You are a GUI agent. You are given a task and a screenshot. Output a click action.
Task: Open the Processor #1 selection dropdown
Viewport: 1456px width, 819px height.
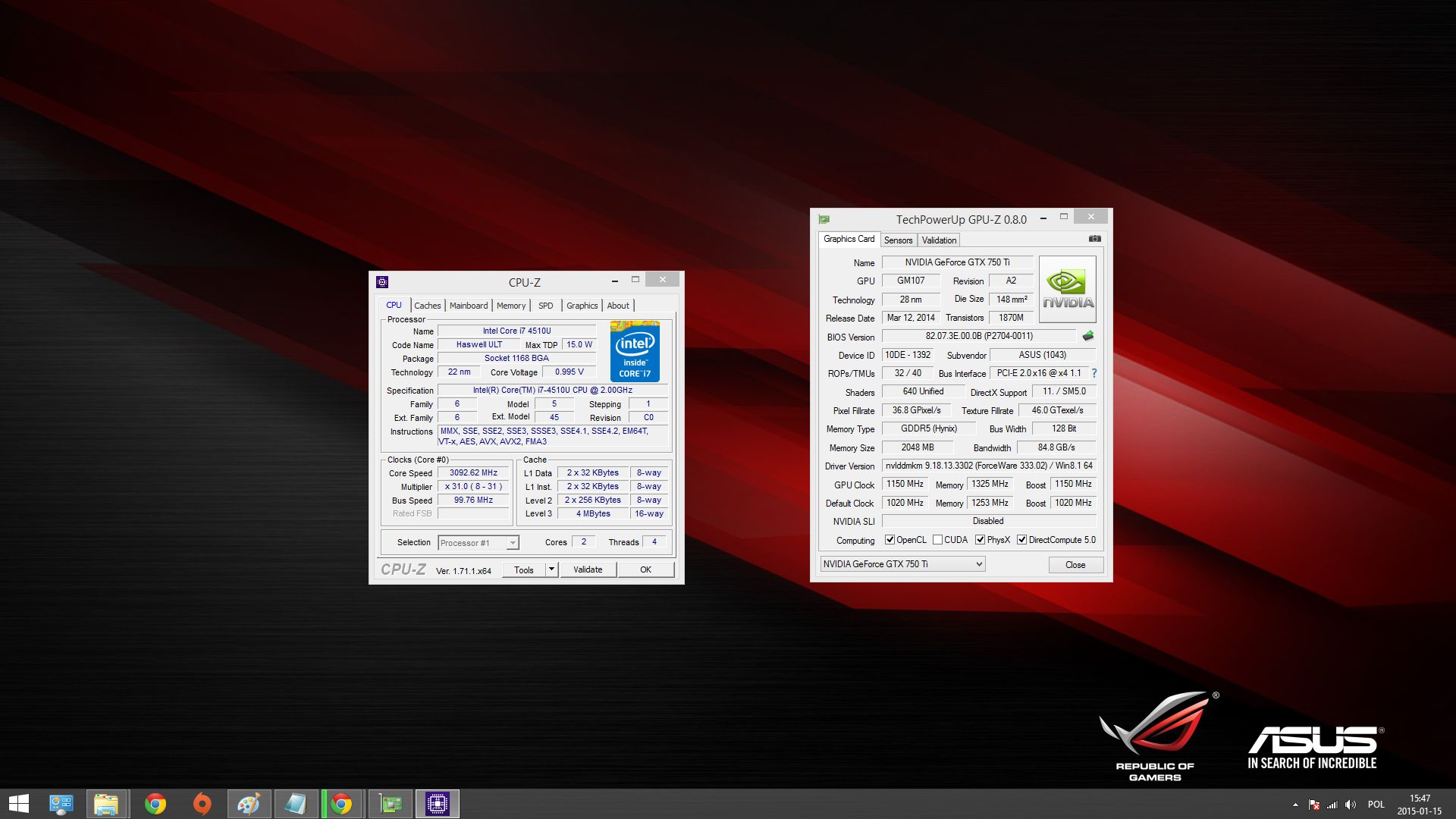coord(513,543)
